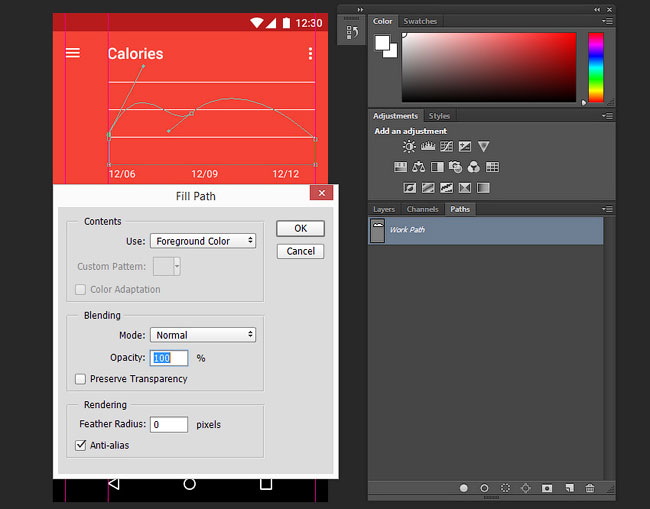Select the Paths tab
This screenshot has height=509, width=650.
(460, 209)
